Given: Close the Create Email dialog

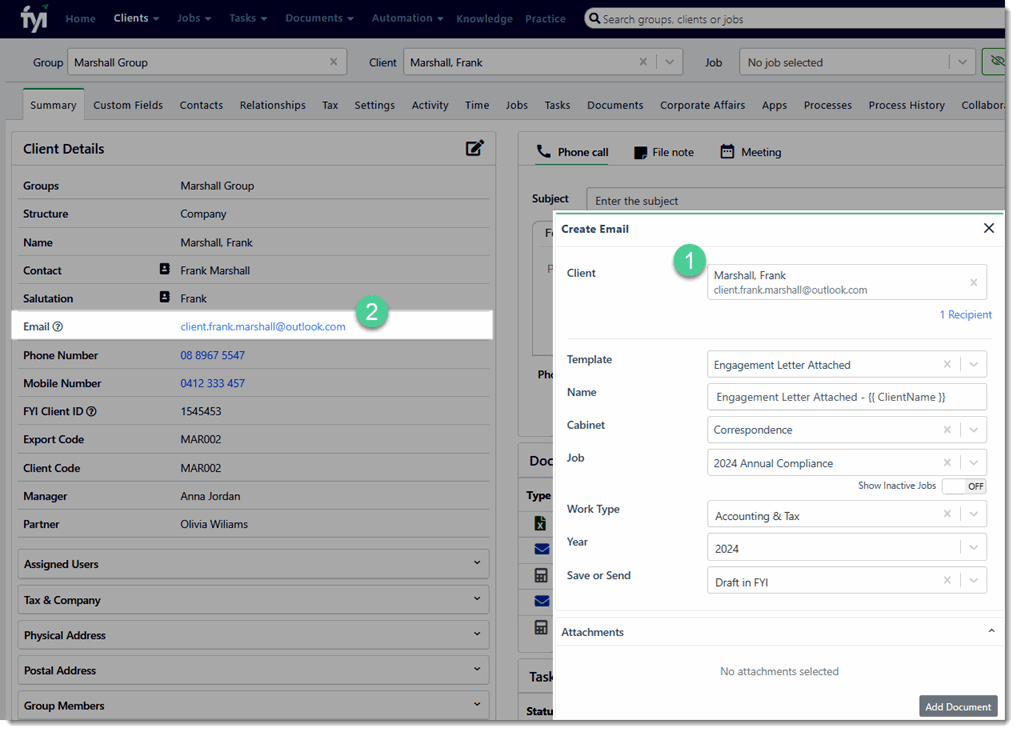Looking at the screenshot, I should click(x=988, y=228).
